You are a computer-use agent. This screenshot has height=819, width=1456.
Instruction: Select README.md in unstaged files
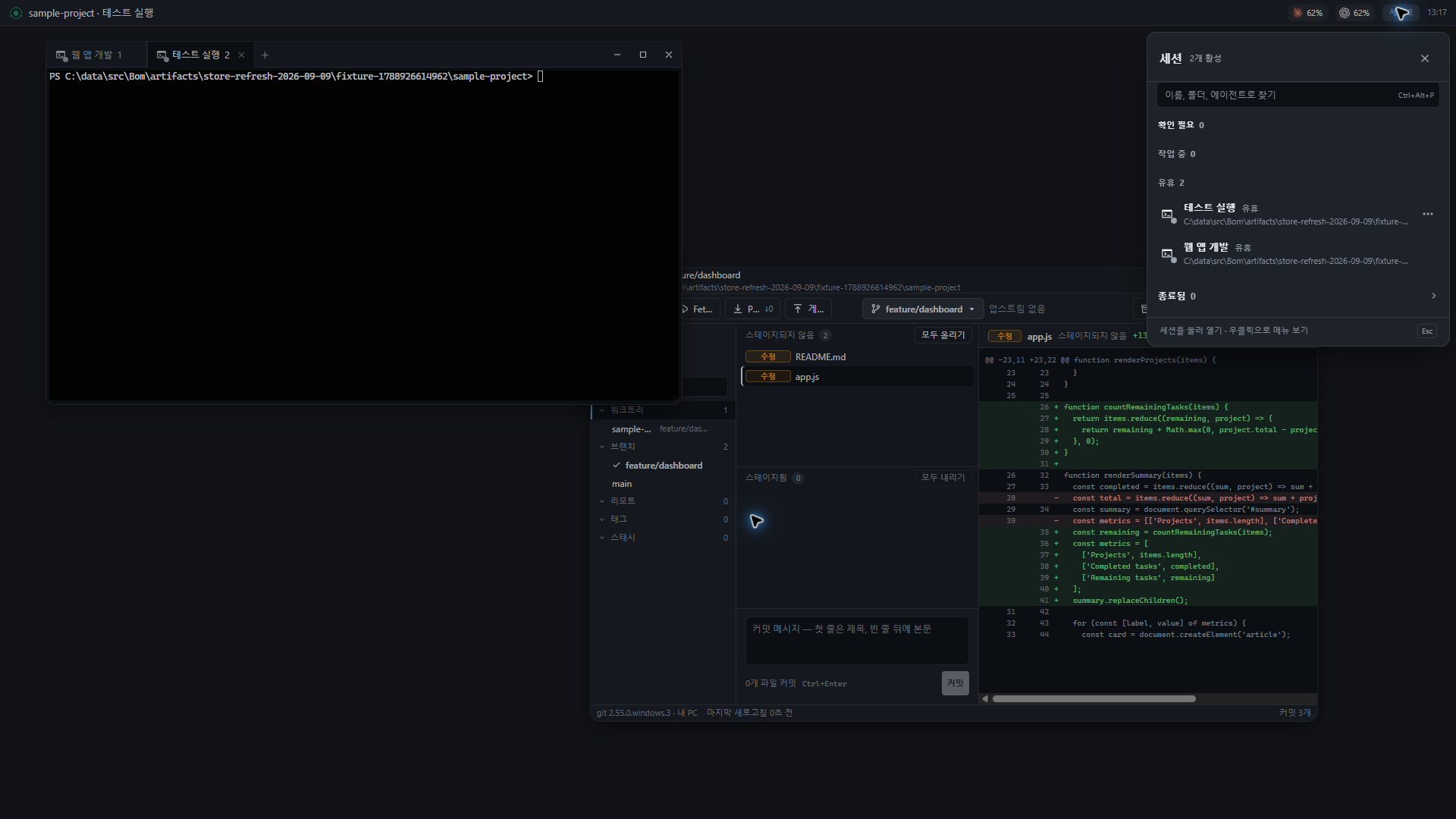[x=857, y=356]
